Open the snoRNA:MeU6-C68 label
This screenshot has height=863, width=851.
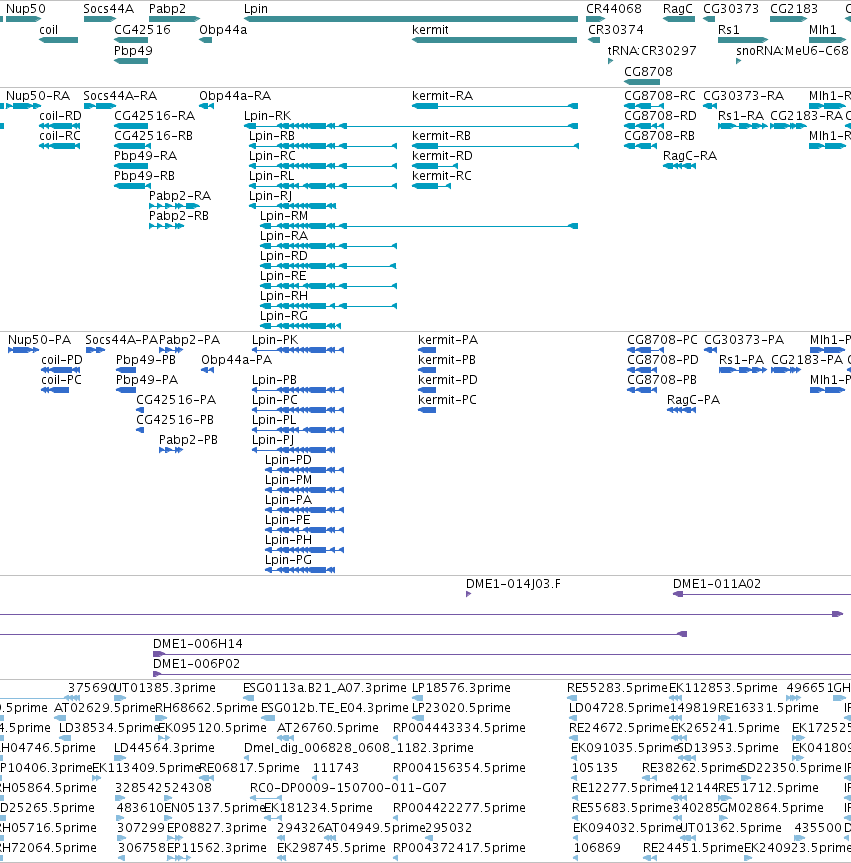(x=792, y=51)
